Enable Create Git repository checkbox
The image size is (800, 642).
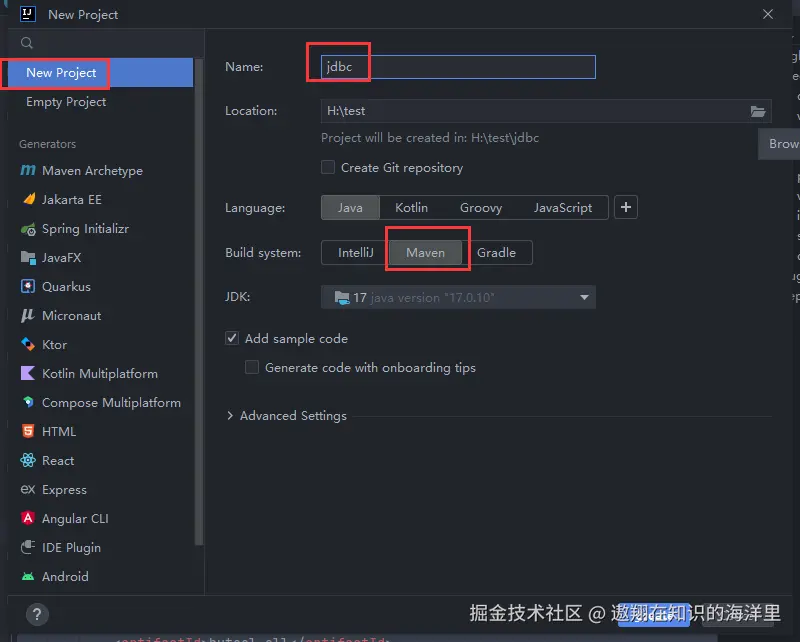coord(328,167)
